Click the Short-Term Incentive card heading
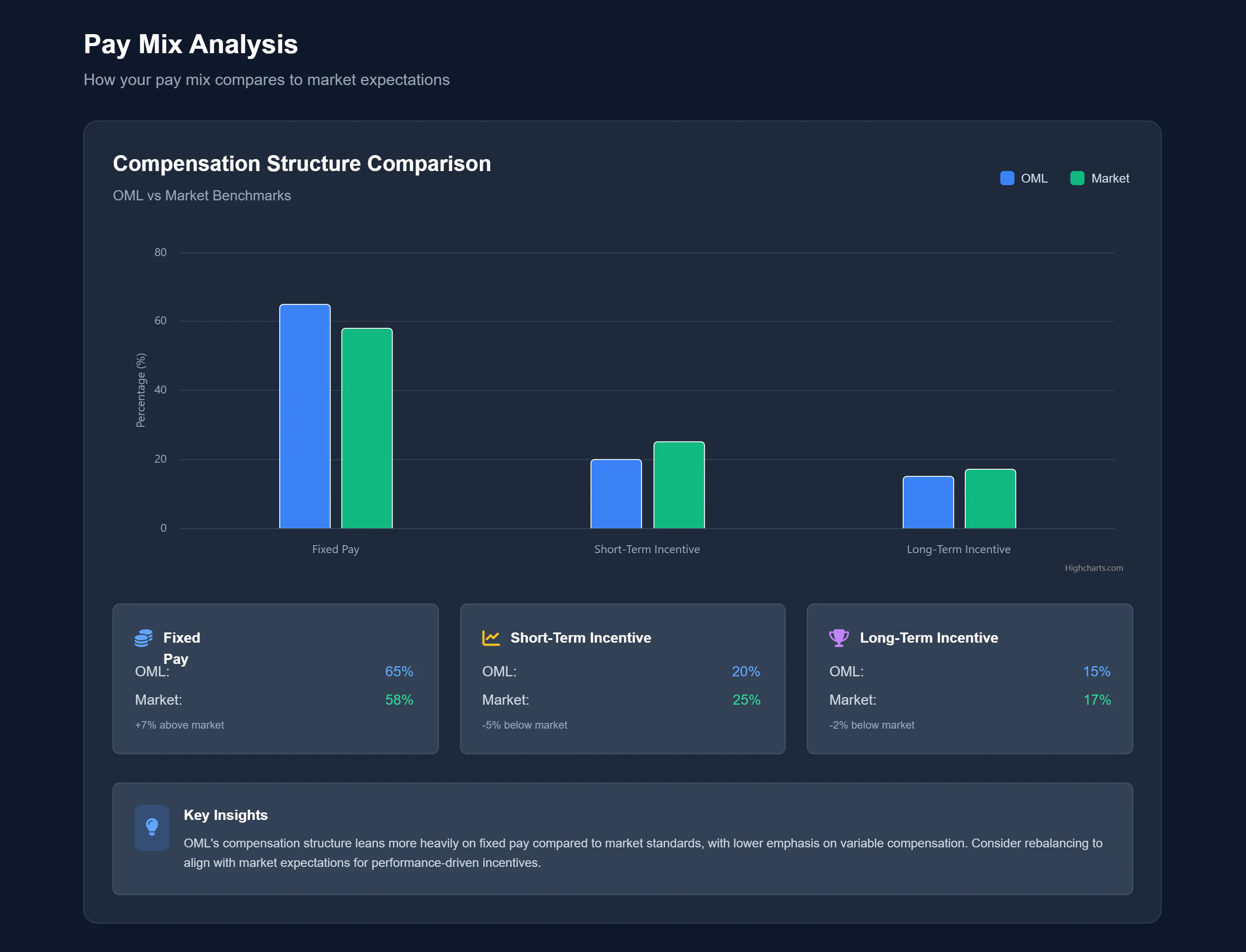1246x952 pixels. [580, 638]
